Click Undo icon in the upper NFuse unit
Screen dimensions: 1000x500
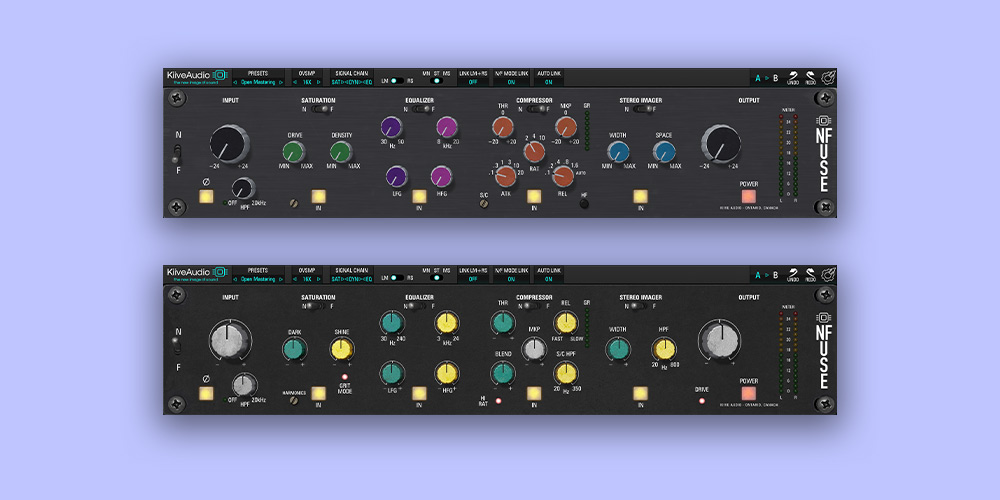pos(793,78)
